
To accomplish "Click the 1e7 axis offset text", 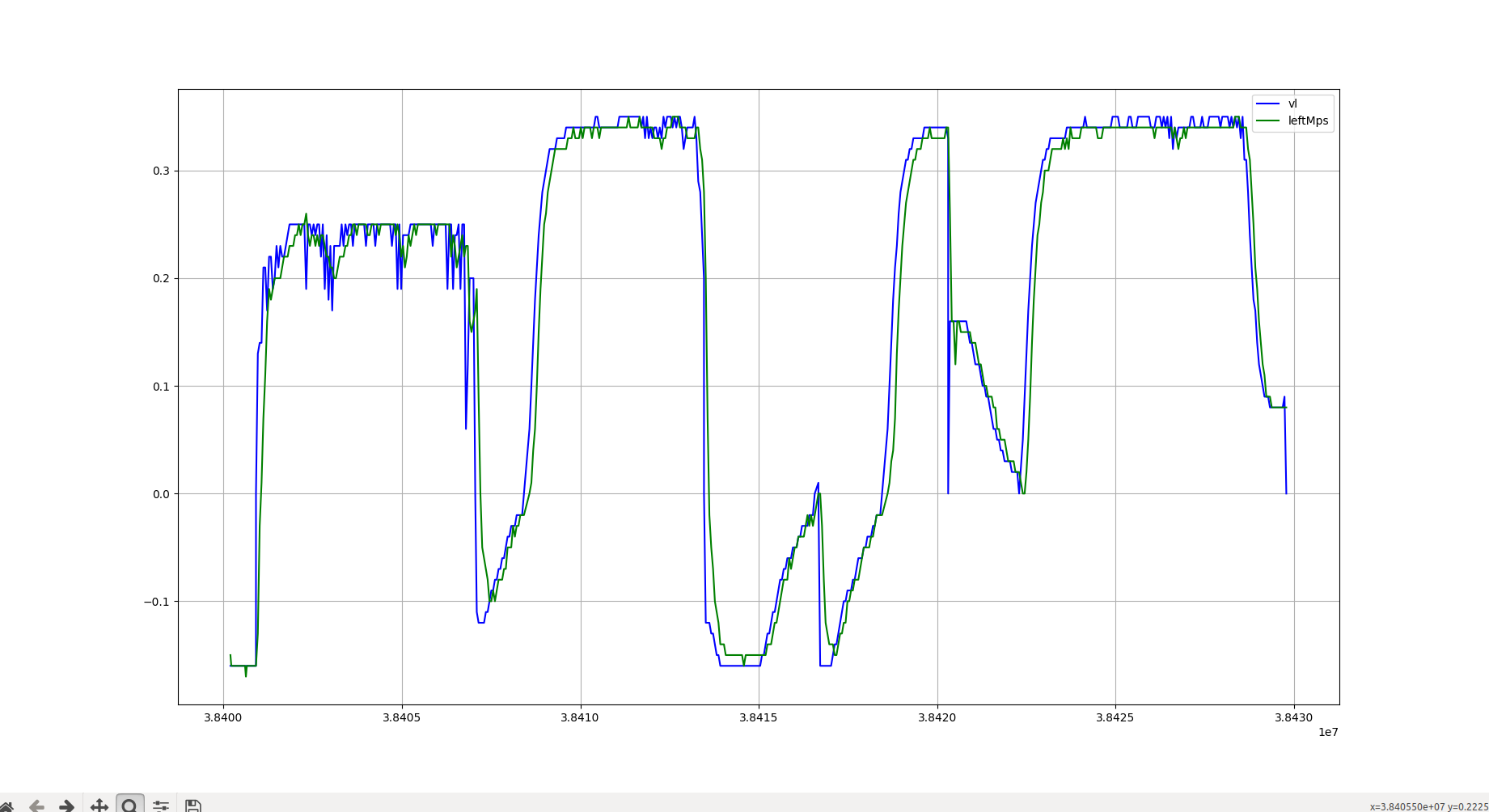I will tap(1328, 732).
